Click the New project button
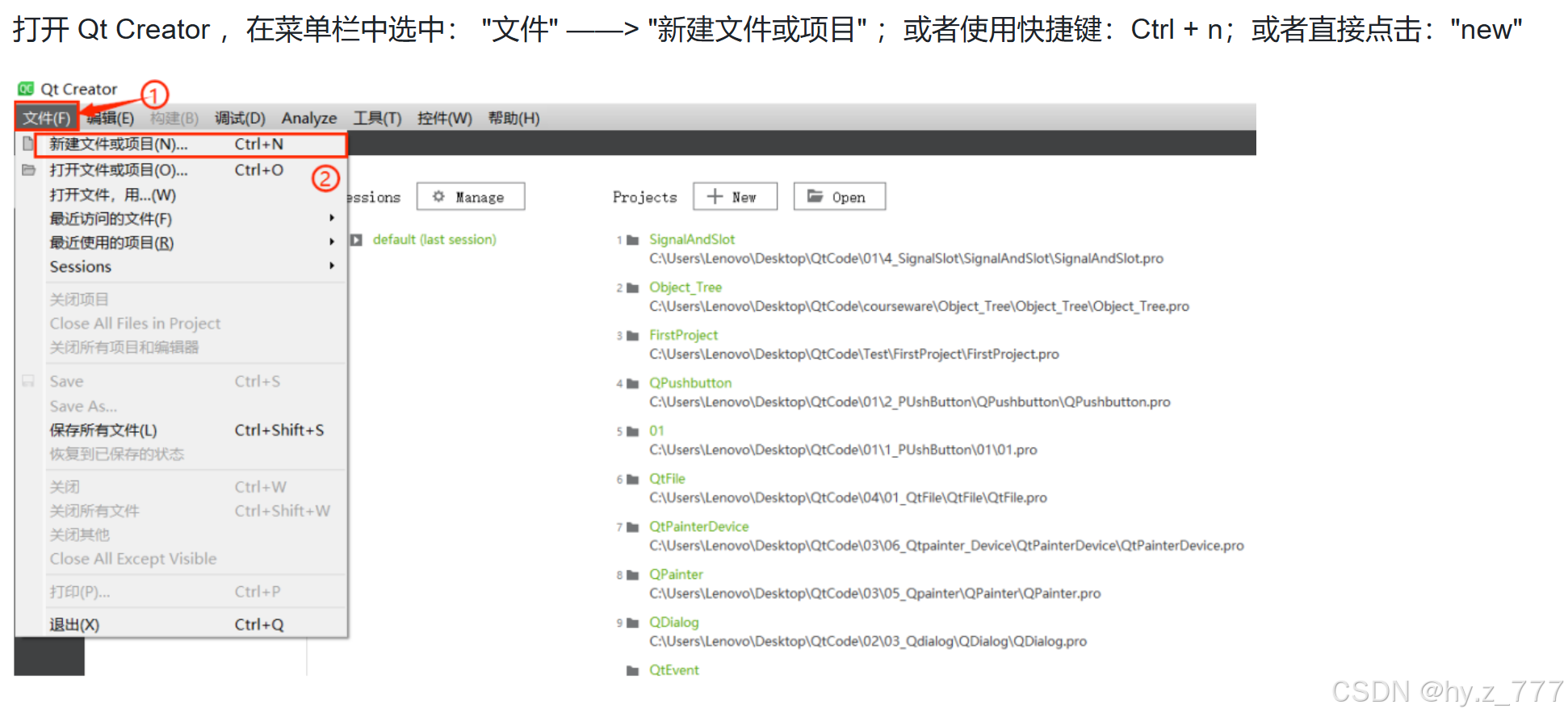Viewport: 1568px width, 717px height. coord(735,196)
